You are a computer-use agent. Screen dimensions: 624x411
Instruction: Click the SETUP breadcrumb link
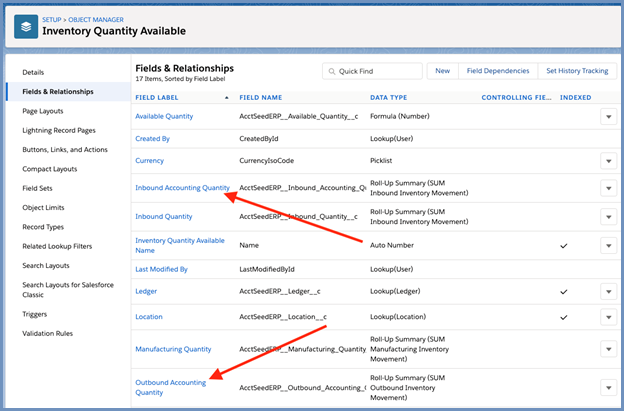click(x=52, y=19)
